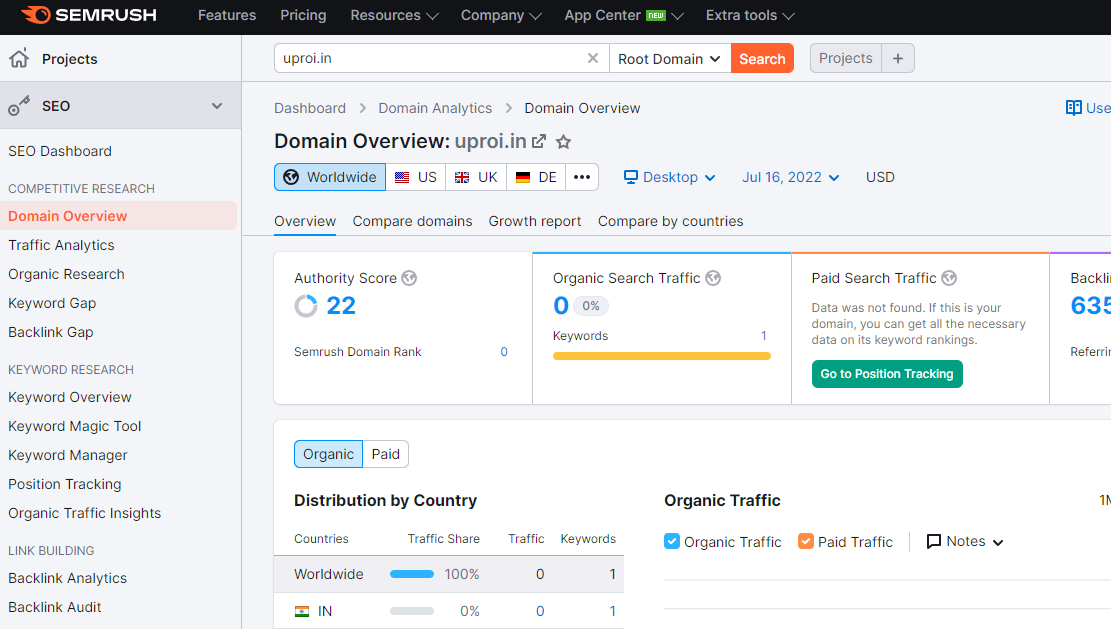
Task: Click the Paid Search Traffic globe icon
Action: coord(949,278)
